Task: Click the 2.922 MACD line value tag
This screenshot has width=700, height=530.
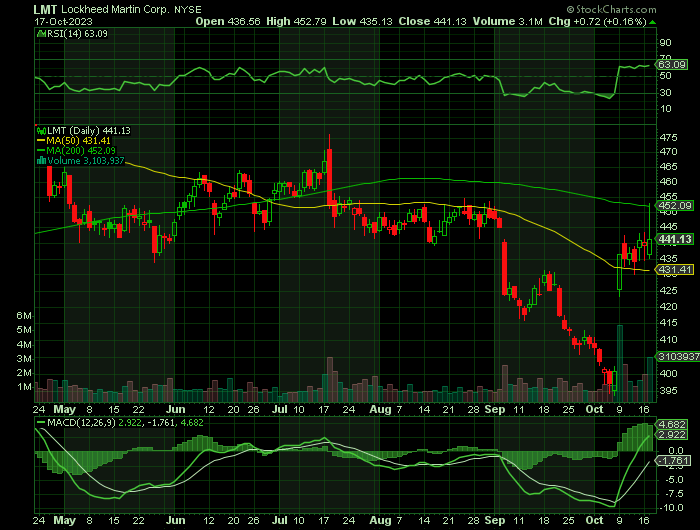Action: tap(672, 435)
